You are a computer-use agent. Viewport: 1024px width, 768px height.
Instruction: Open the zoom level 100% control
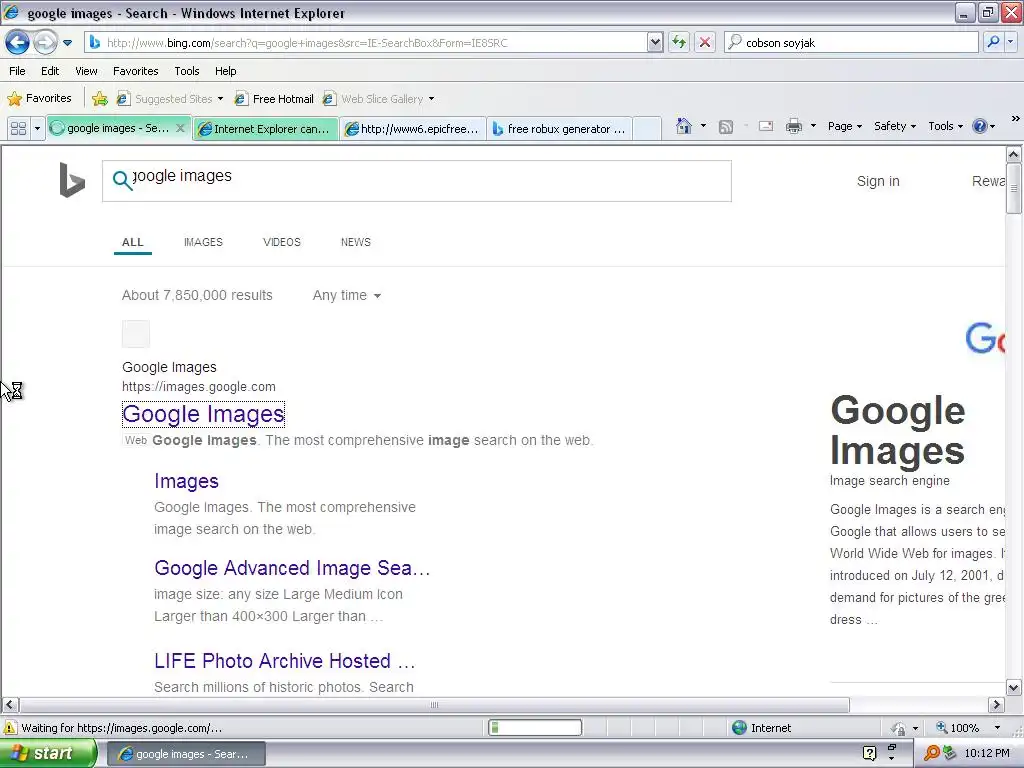click(968, 728)
